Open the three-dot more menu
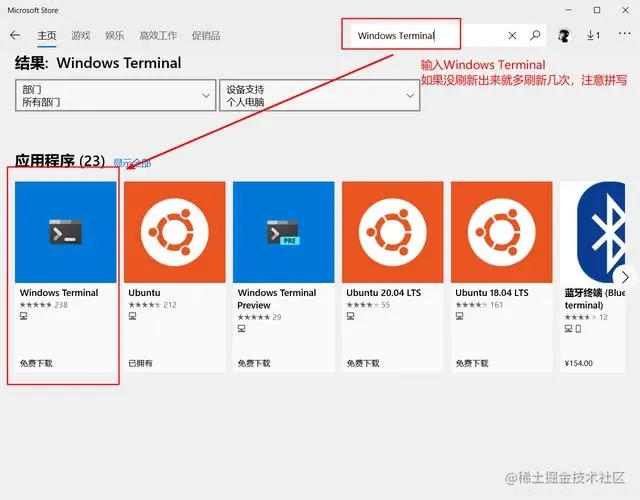This screenshot has height=500, width=640. pos(624,34)
